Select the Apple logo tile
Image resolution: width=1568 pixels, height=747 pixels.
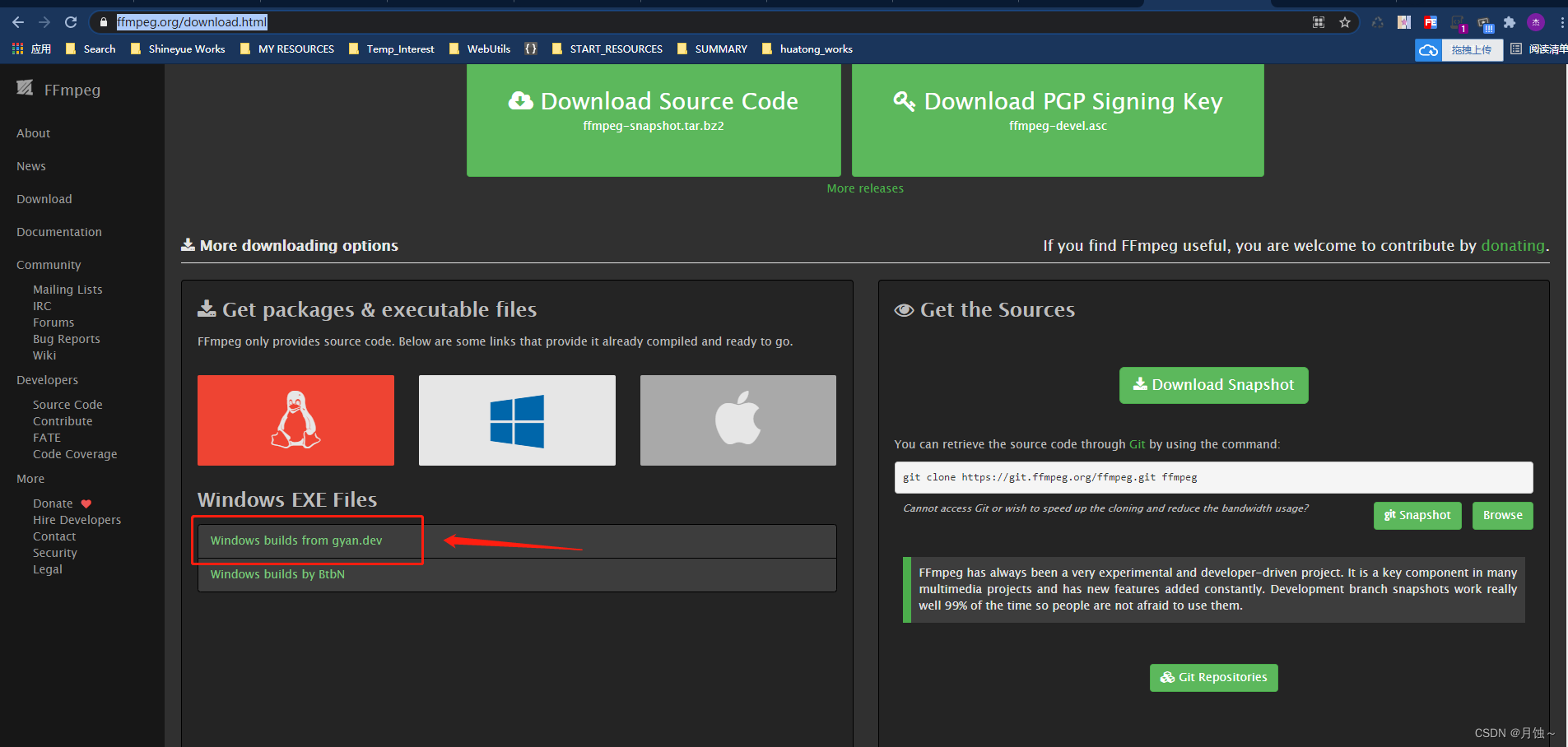738,420
